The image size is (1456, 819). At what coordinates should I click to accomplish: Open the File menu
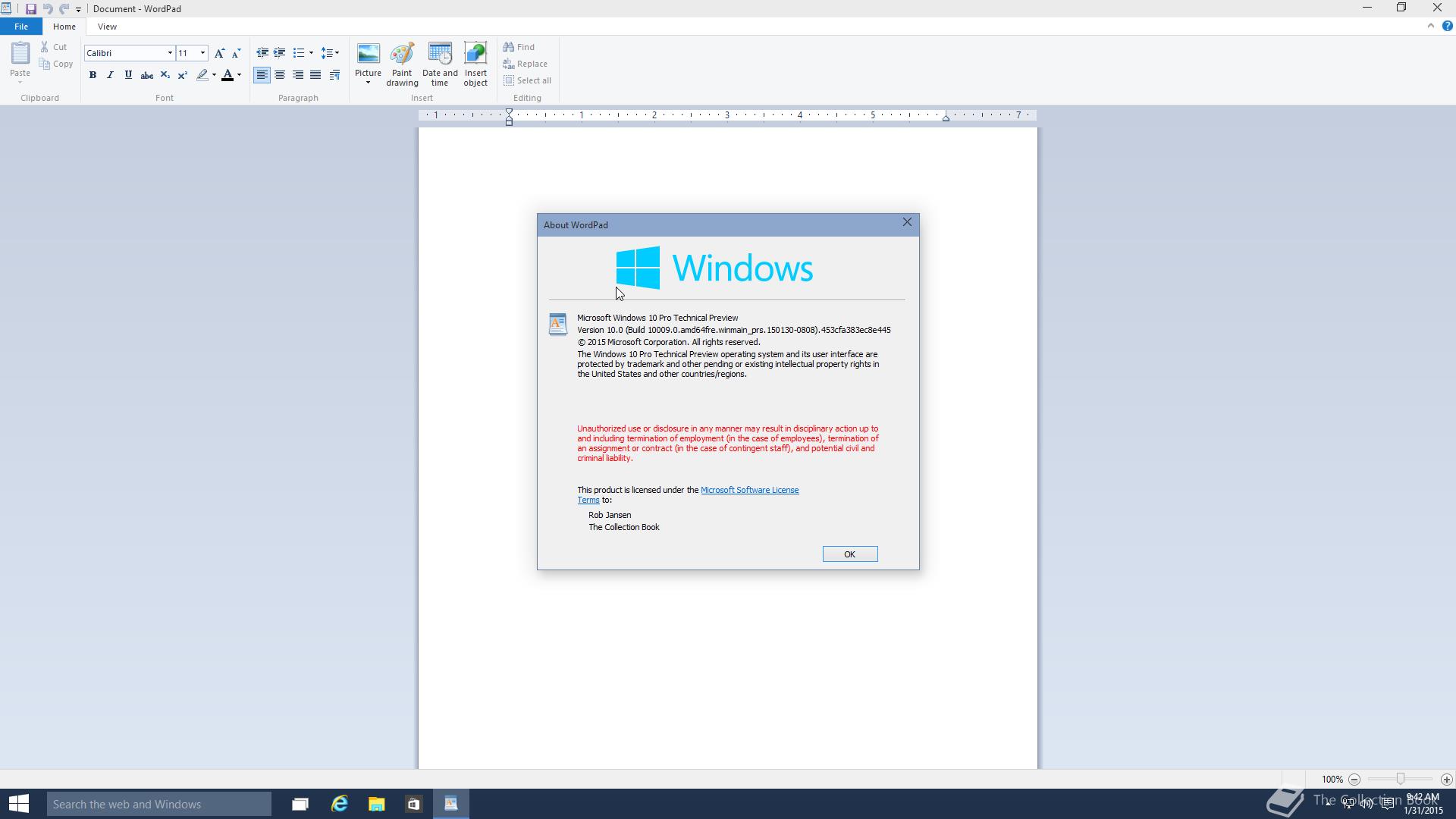tap(21, 27)
